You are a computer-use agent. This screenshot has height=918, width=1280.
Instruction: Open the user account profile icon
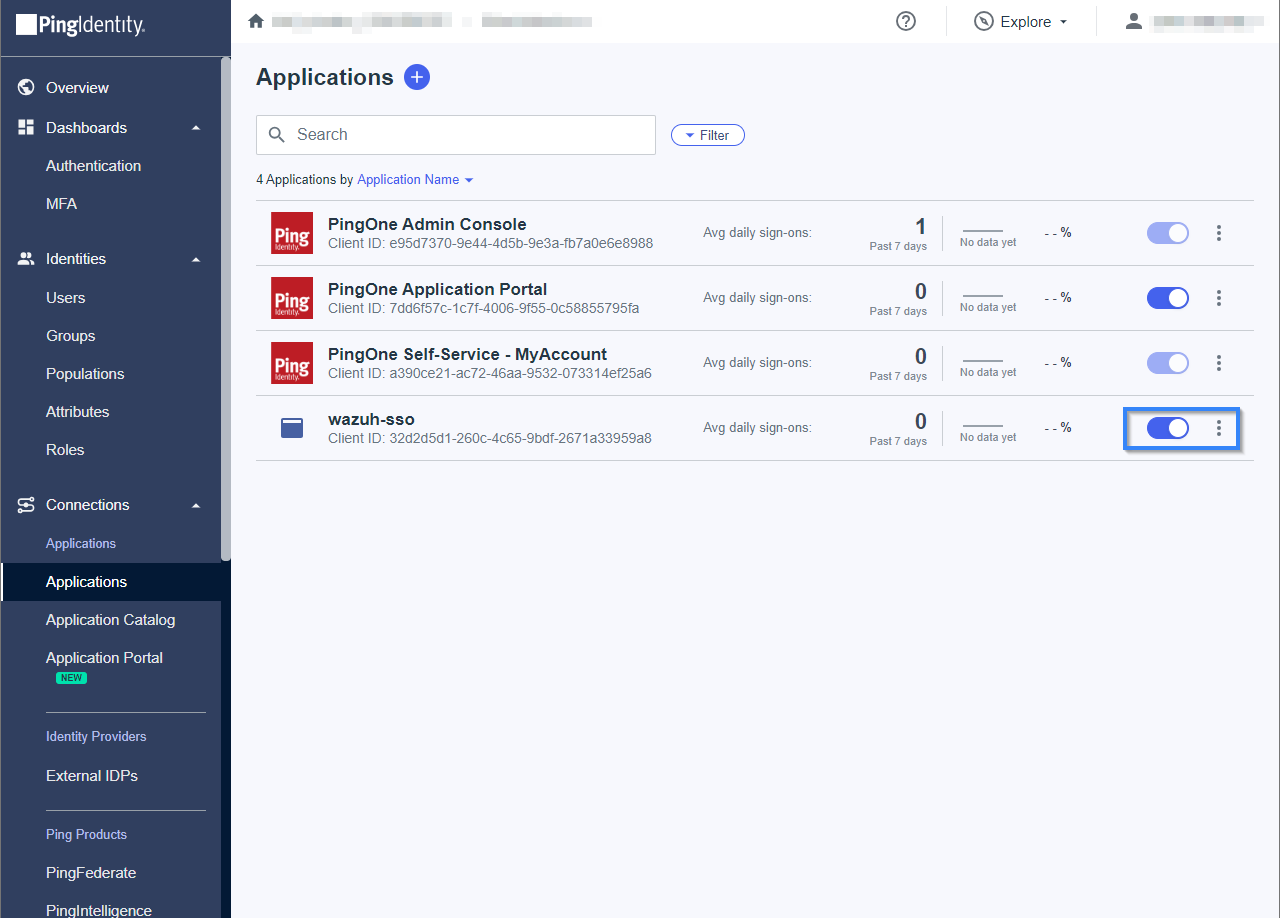(1133, 21)
